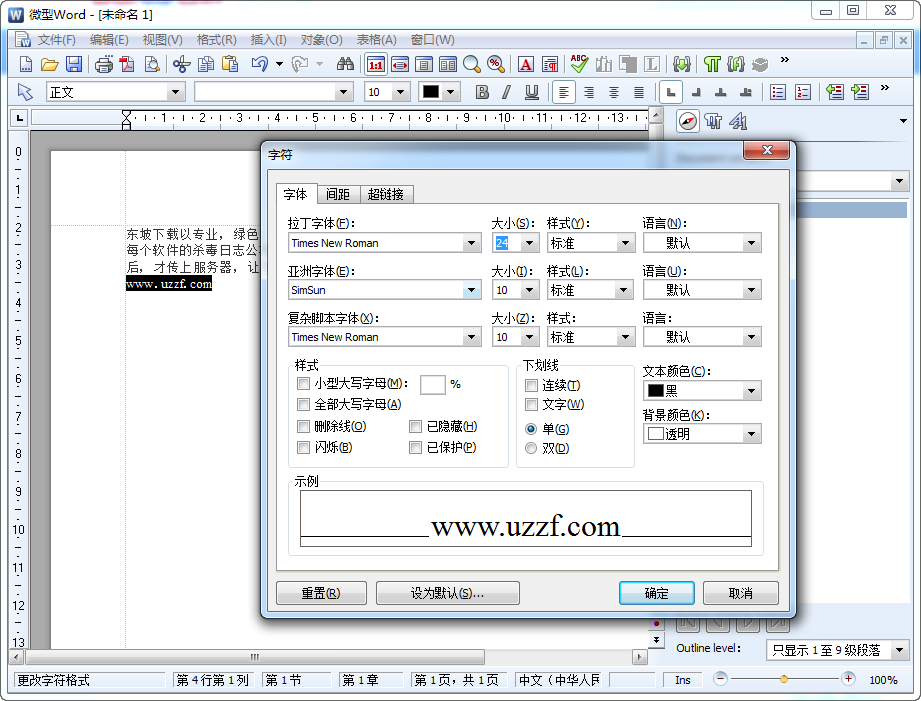
Task: Open the toolbar font size 10 dropdown
Action: pos(400,92)
